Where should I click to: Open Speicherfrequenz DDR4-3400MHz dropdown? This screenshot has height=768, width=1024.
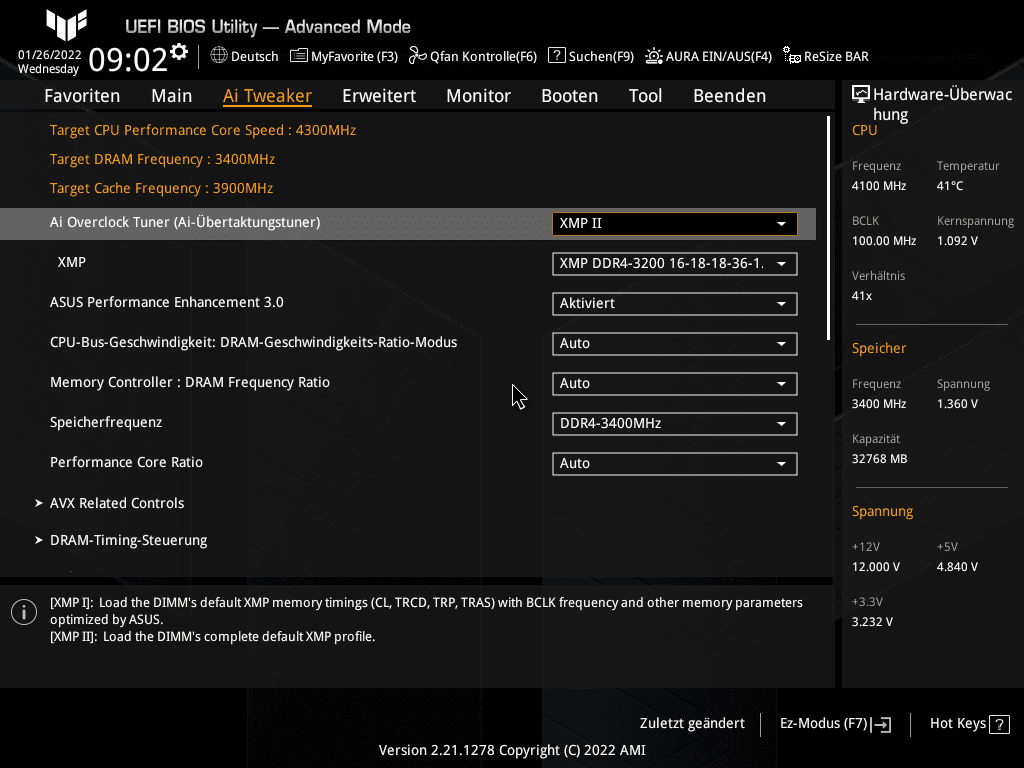(x=675, y=424)
